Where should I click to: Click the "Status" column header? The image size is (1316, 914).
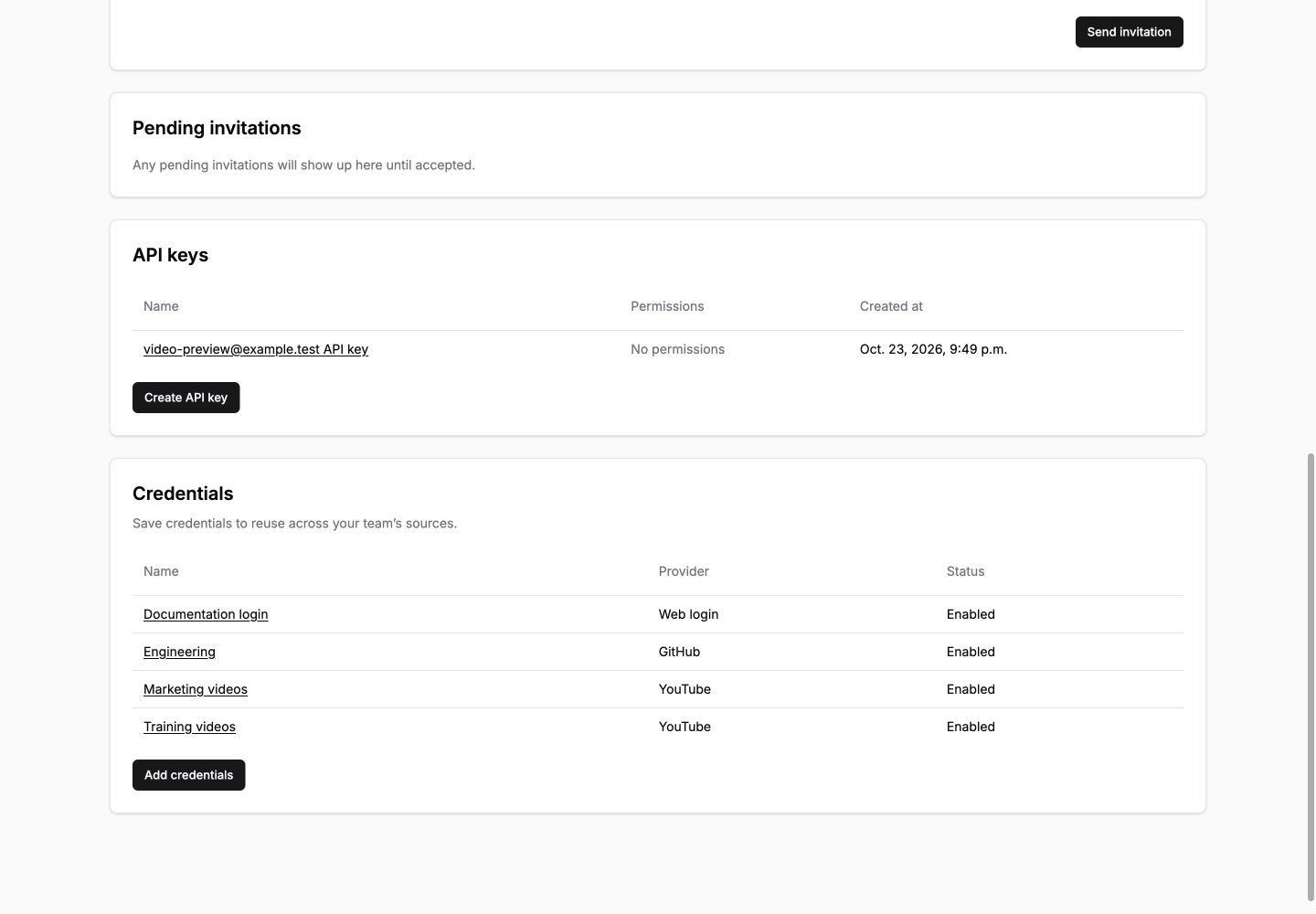(x=965, y=571)
